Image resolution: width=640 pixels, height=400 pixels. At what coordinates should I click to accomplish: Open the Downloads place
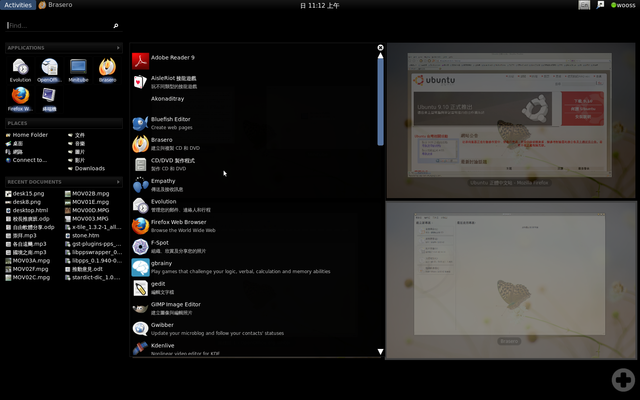click(86, 169)
